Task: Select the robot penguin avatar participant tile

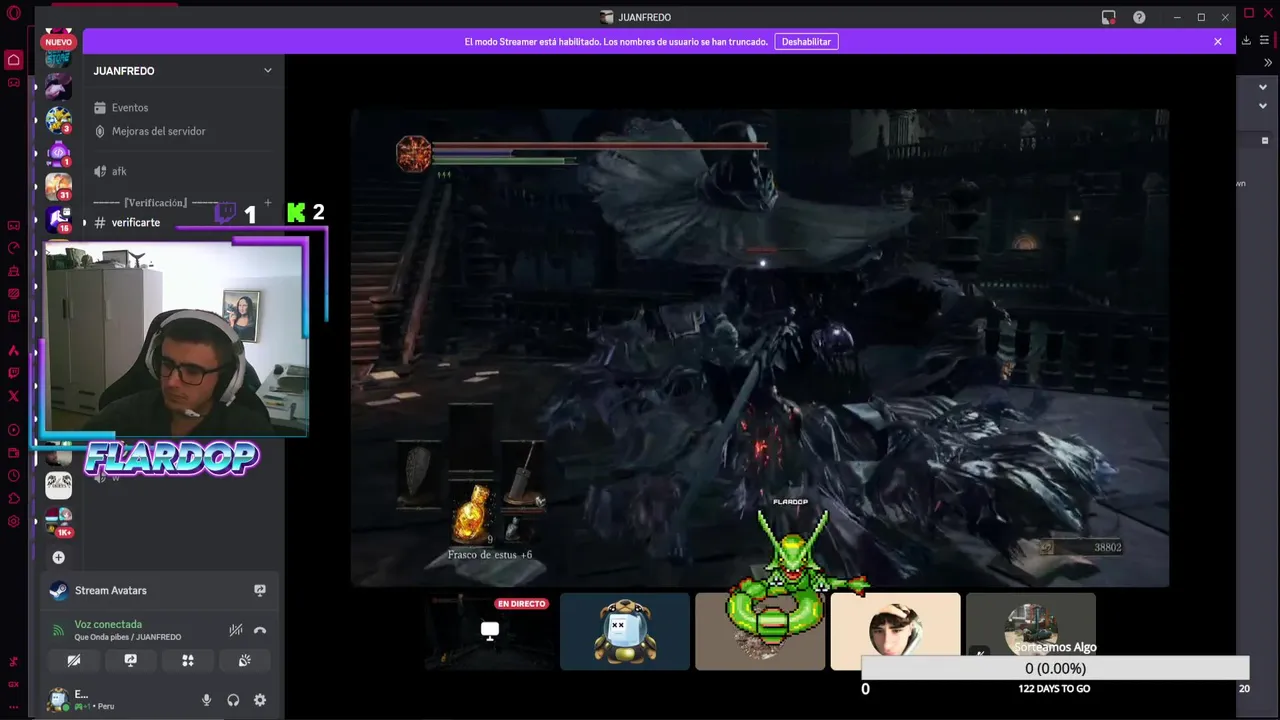Action: (624, 631)
